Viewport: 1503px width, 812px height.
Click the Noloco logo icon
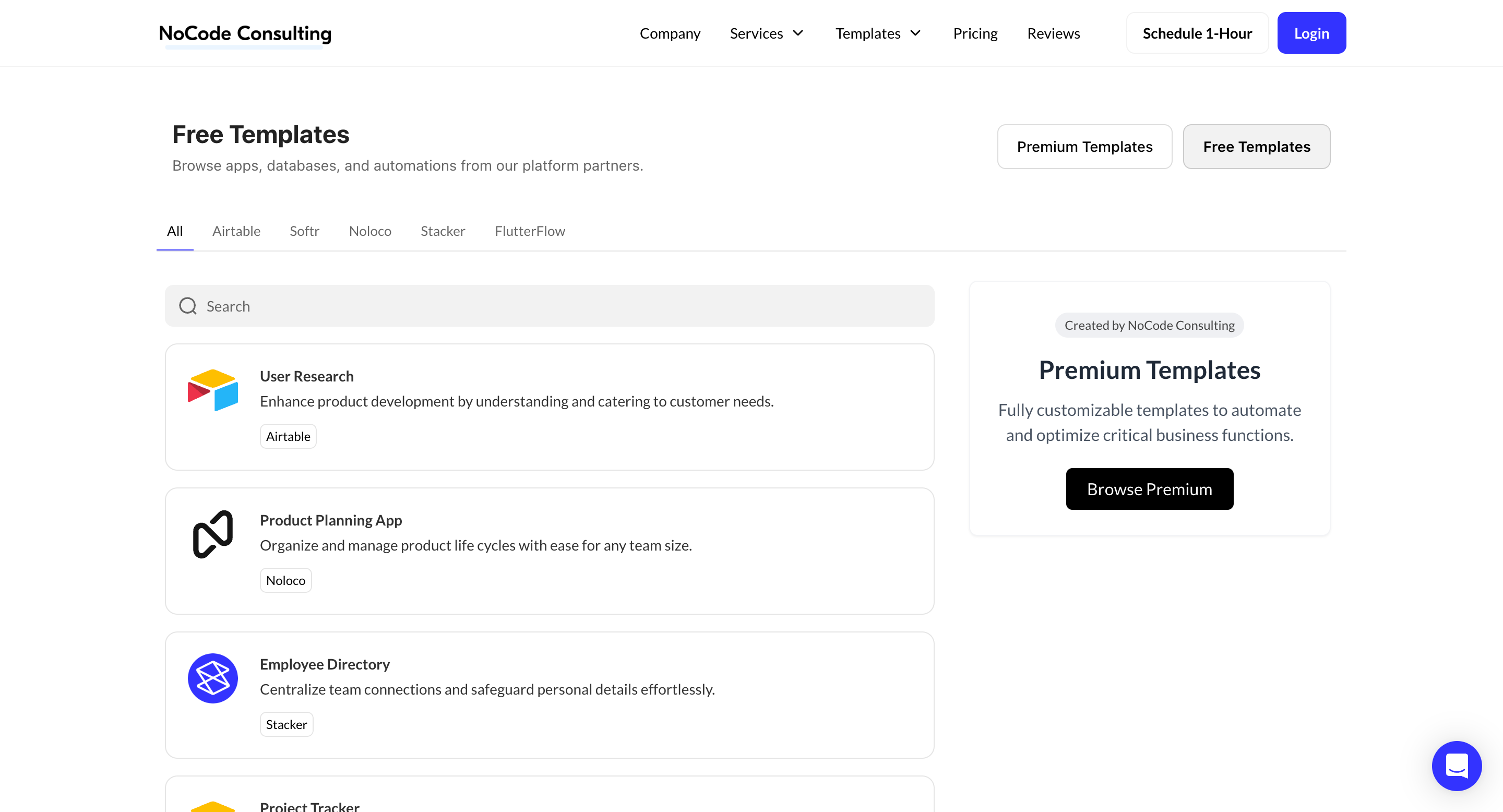(x=212, y=534)
